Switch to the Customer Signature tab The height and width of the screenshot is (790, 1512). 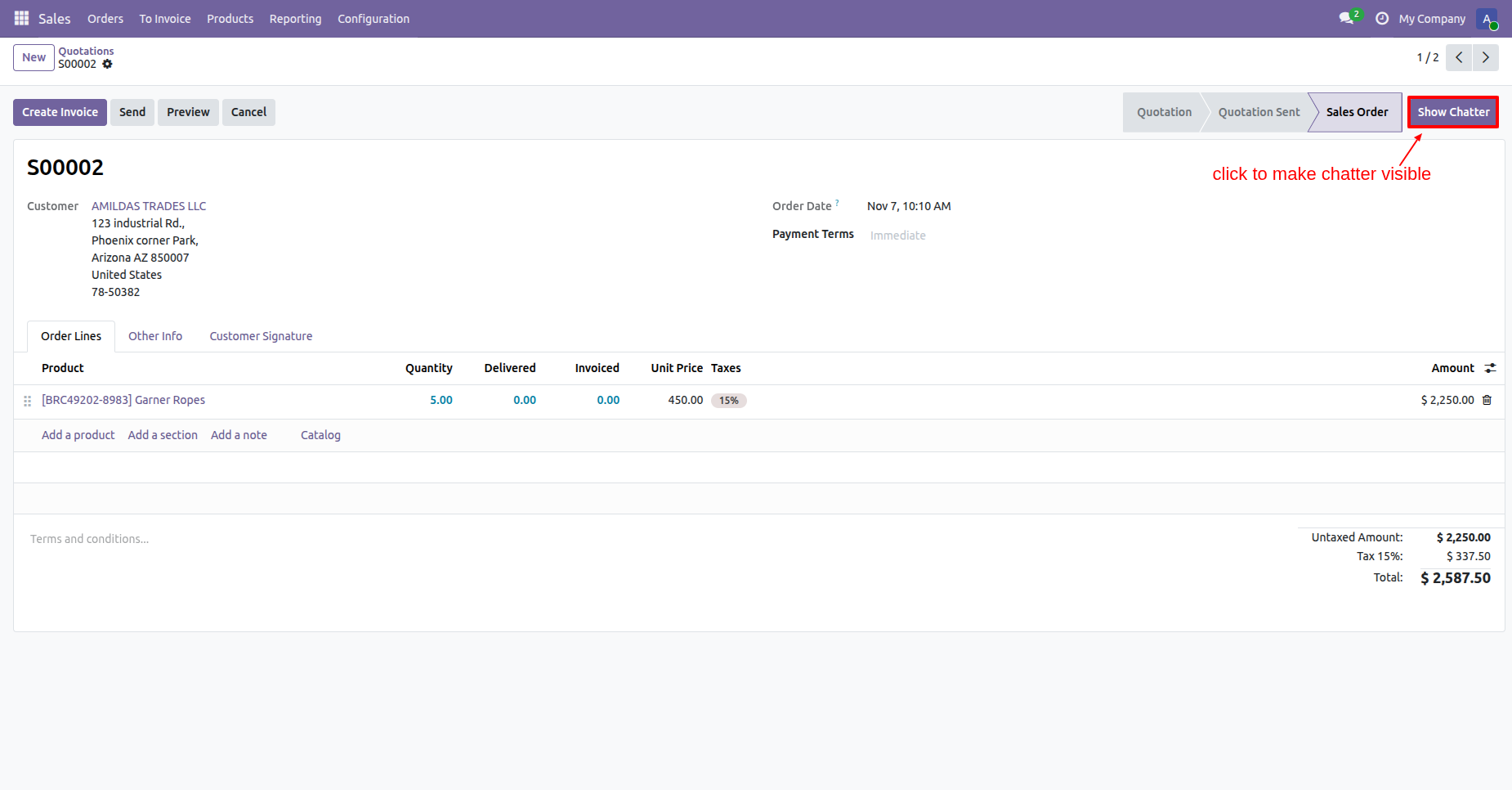coord(261,336)
